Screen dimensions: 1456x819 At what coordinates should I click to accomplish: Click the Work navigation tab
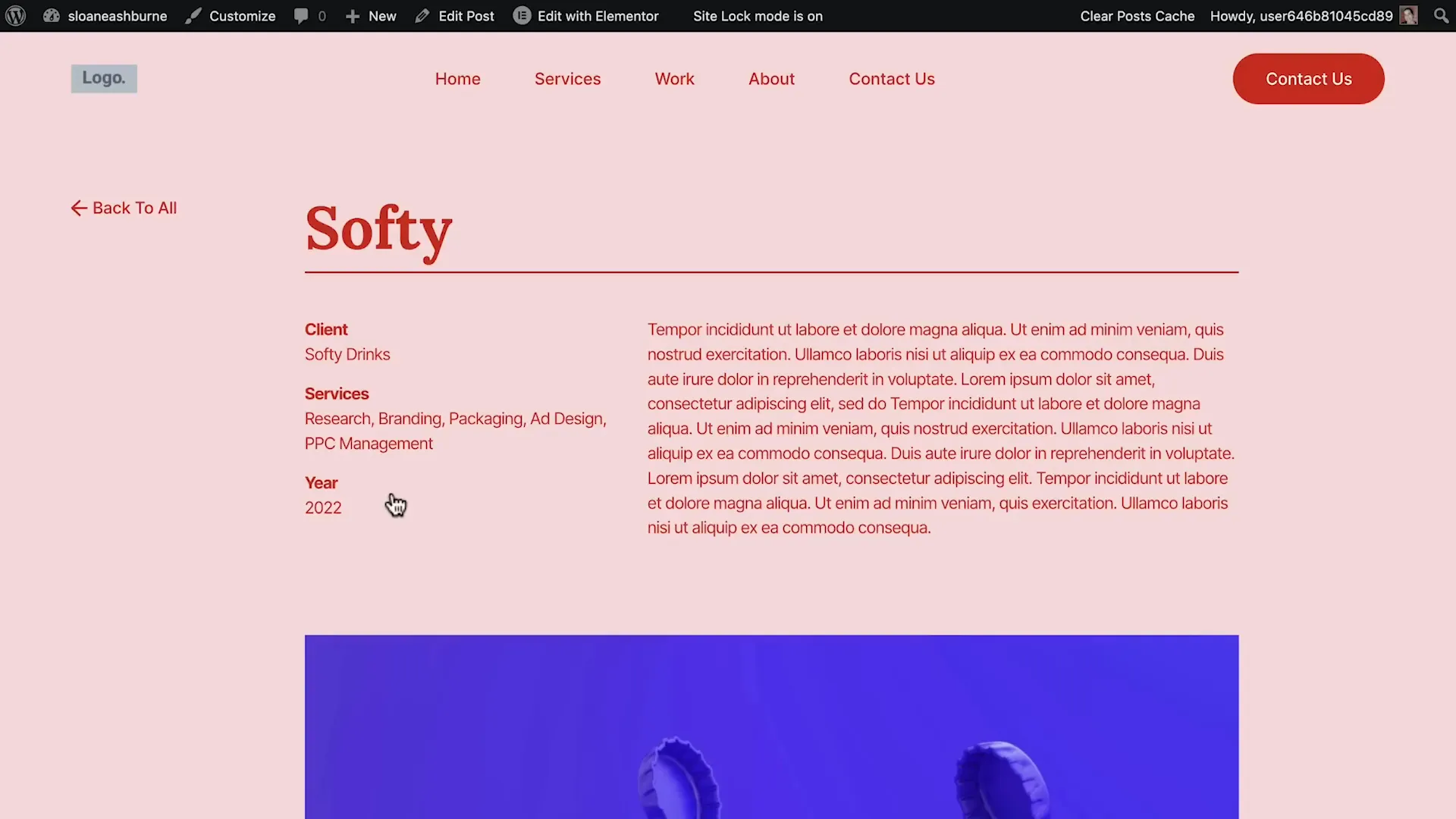click(x=675, y=78)
